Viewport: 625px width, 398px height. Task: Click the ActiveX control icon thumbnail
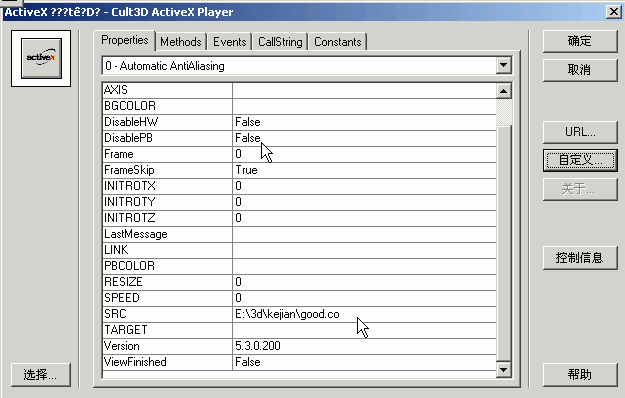[x=41, y=59]
